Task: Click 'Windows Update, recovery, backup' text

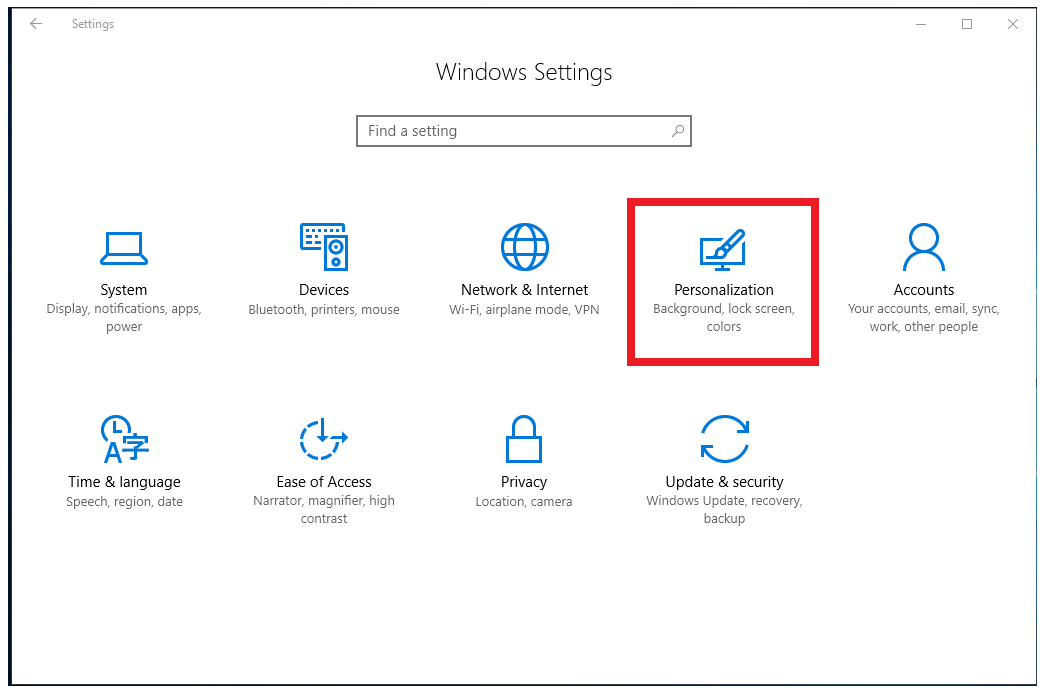Action: [x=724, y=509]
